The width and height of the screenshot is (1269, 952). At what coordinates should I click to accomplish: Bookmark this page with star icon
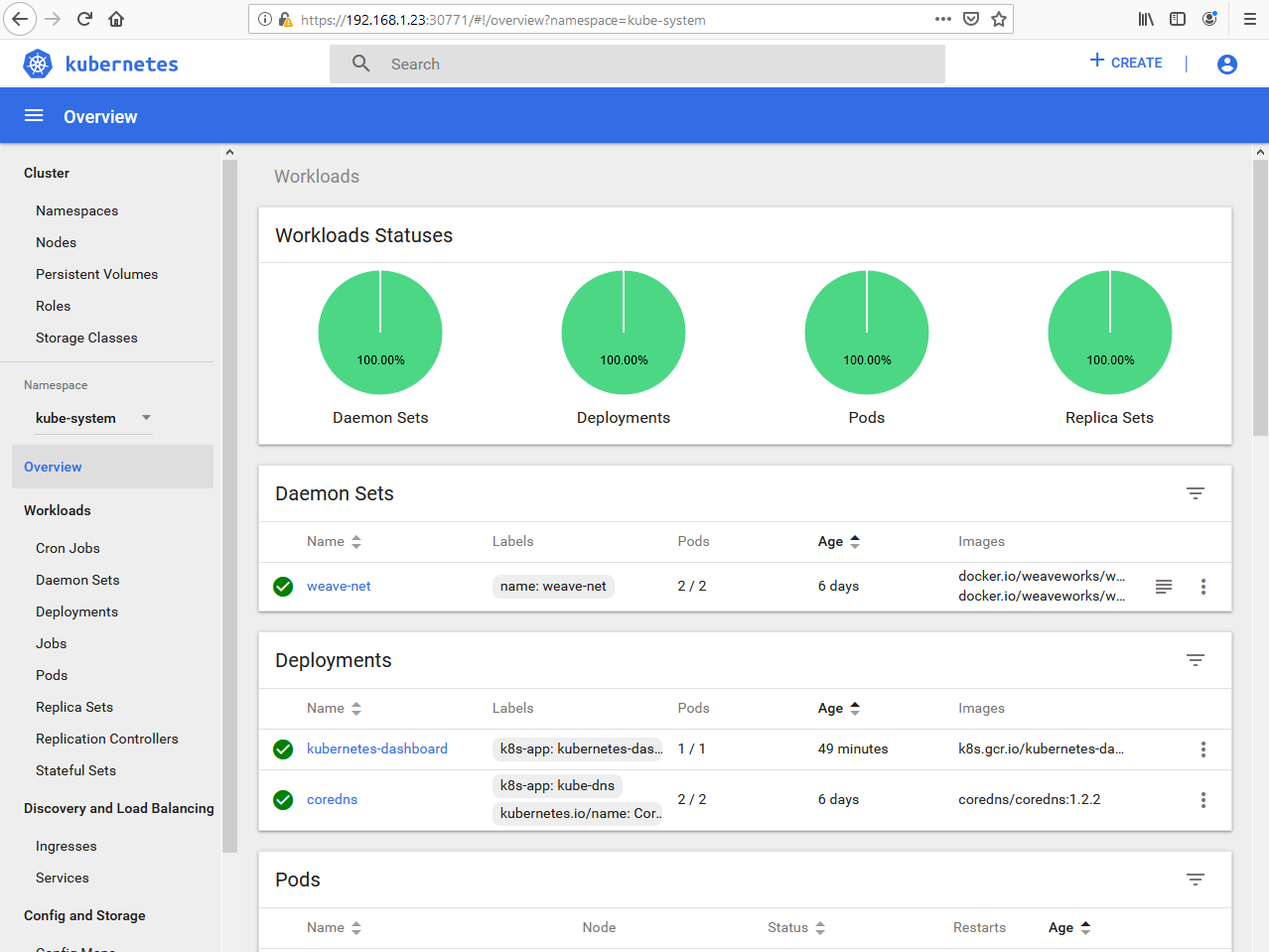tap(999, 19)
